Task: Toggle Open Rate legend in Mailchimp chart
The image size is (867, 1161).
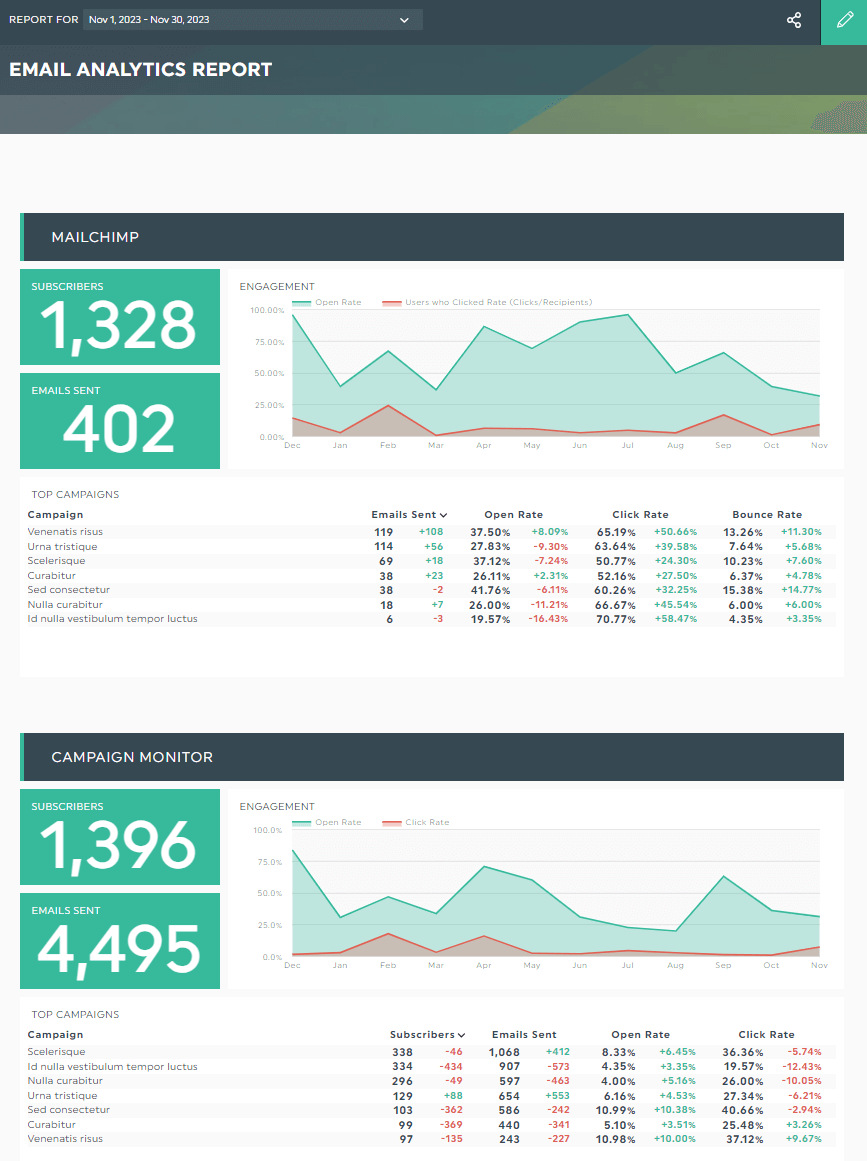Action: tap(327, 302)
